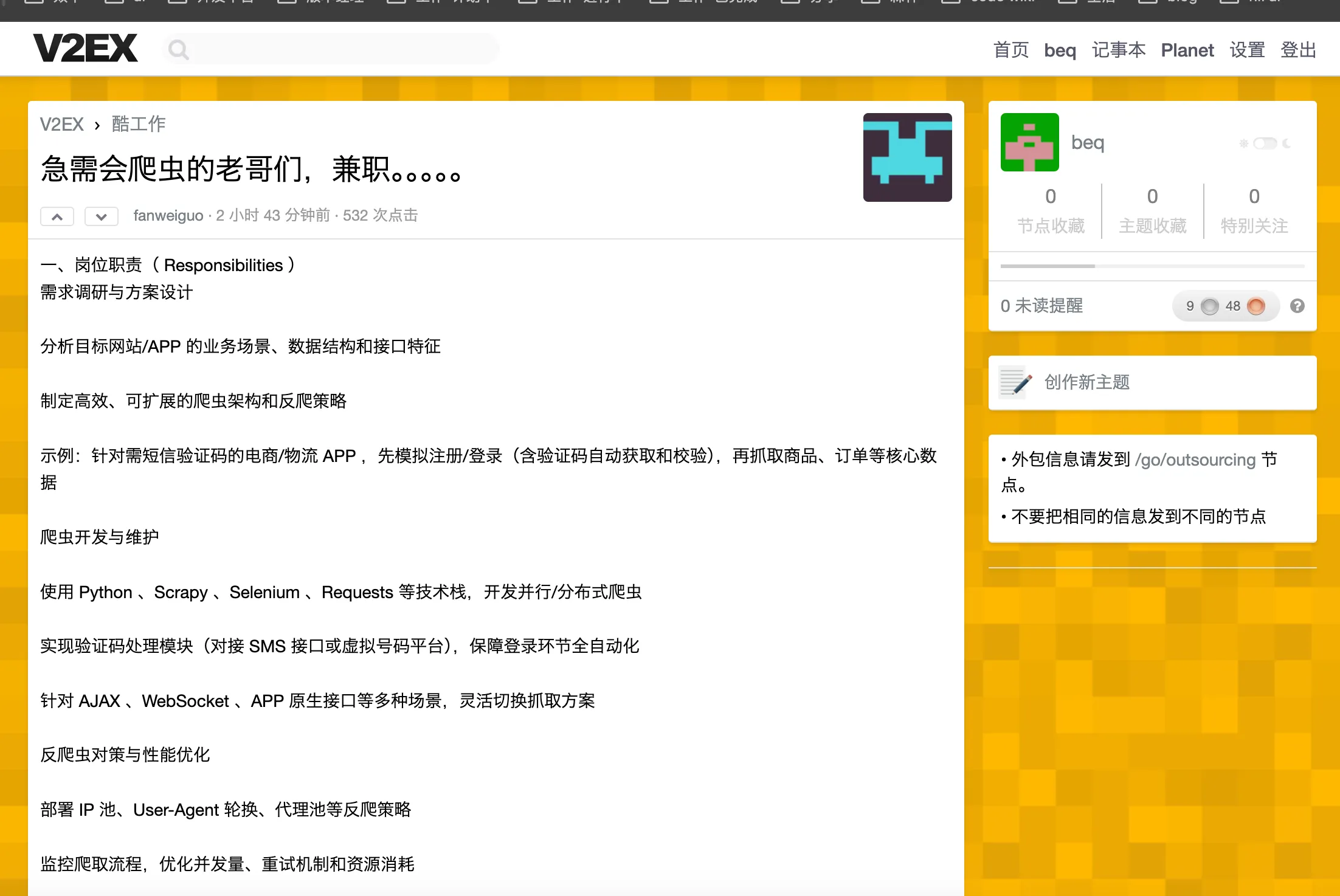Open 特别关注 count

click(1254, 210)
